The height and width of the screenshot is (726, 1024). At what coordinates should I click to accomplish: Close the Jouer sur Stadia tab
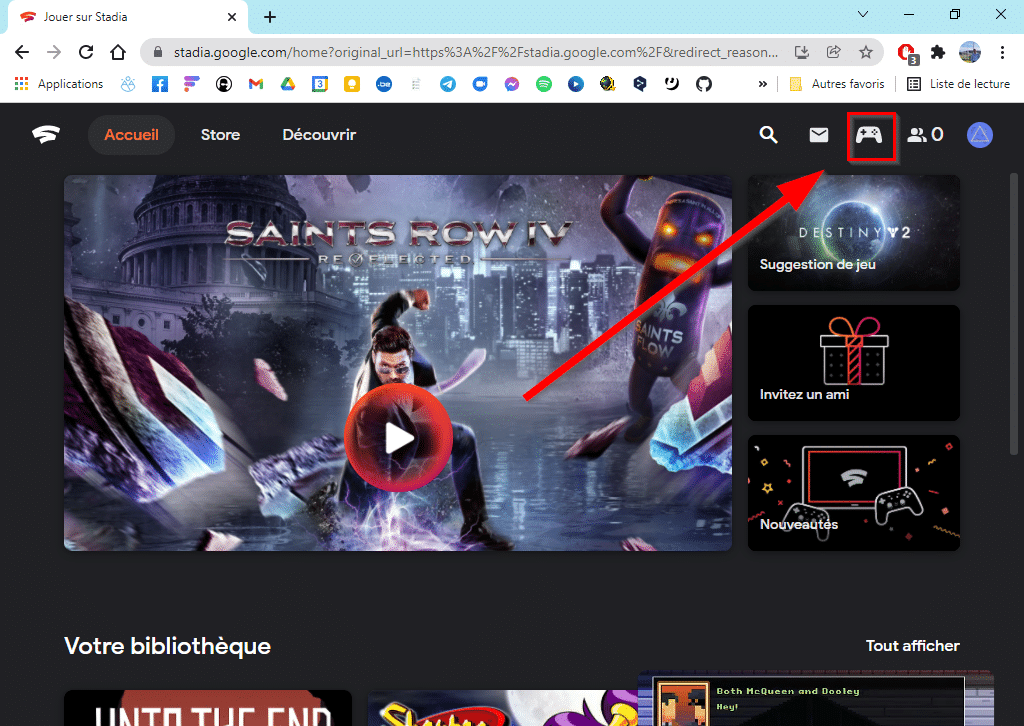click(x=232, y=17)
